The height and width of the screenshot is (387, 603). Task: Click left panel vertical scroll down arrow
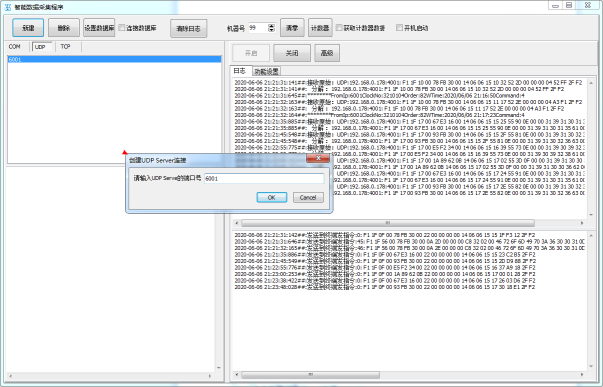[219, 368]
